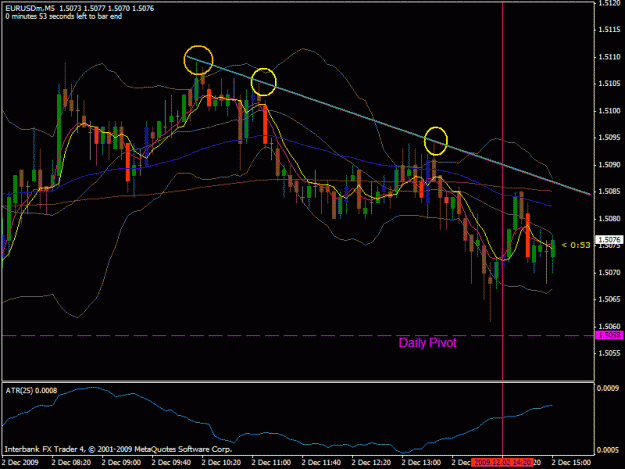This screenshot has height=469, width=625.
Task: Click the '2 Dec 08:20' time axis label
Action: pos(71,462)
